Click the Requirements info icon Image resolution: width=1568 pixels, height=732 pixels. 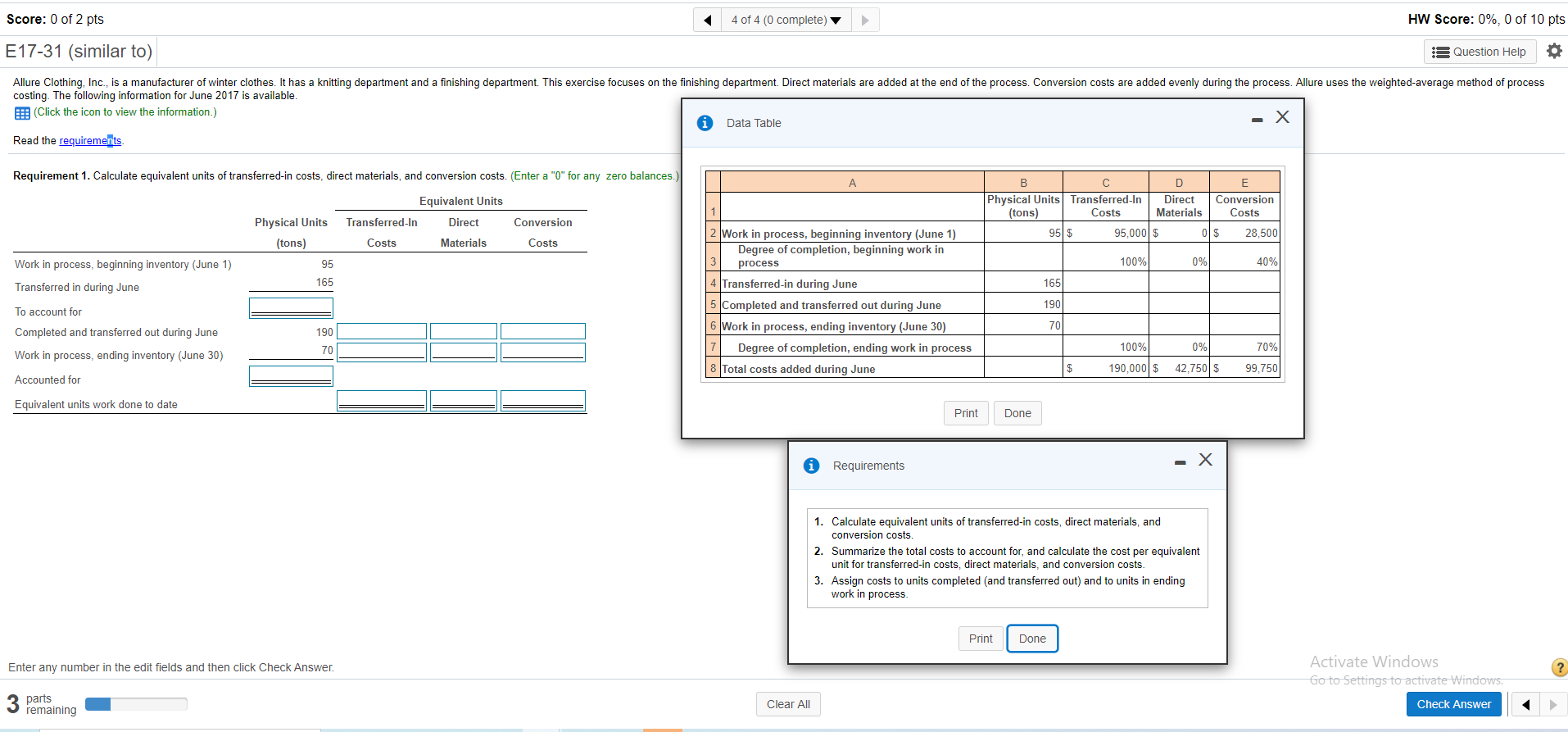811,466
